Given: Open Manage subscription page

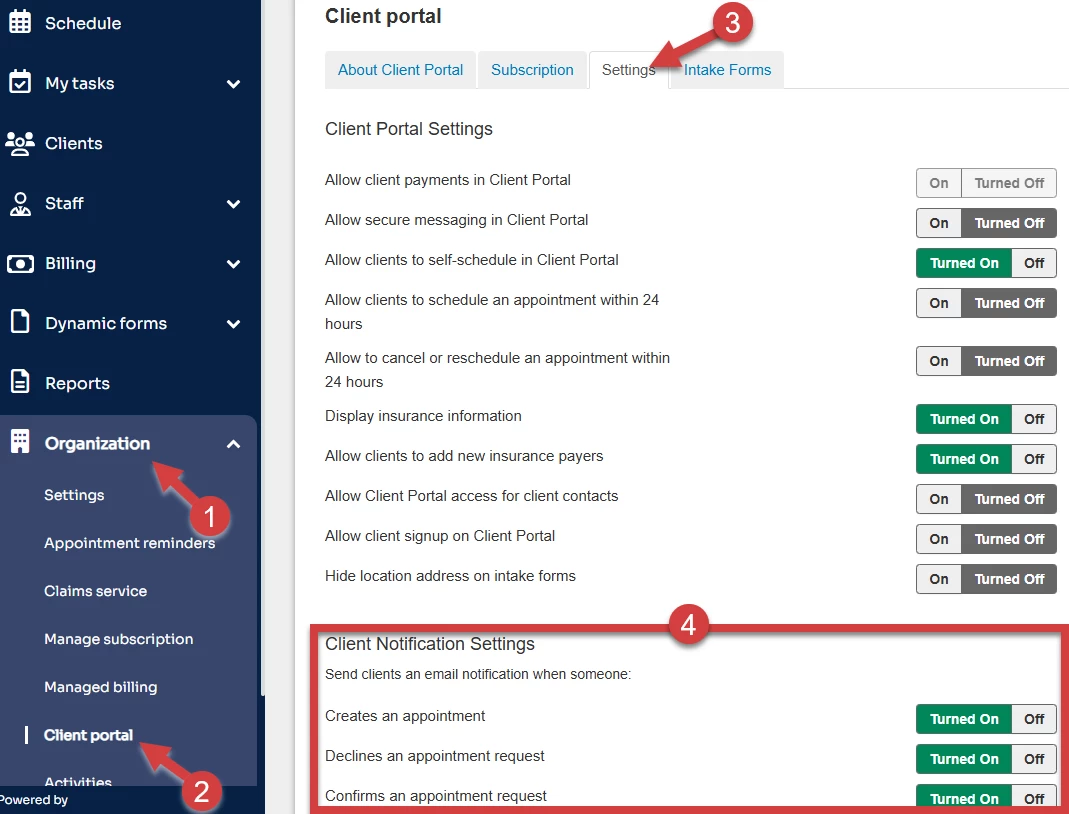Looking at the screenshot, I should (x=119, y=639).
